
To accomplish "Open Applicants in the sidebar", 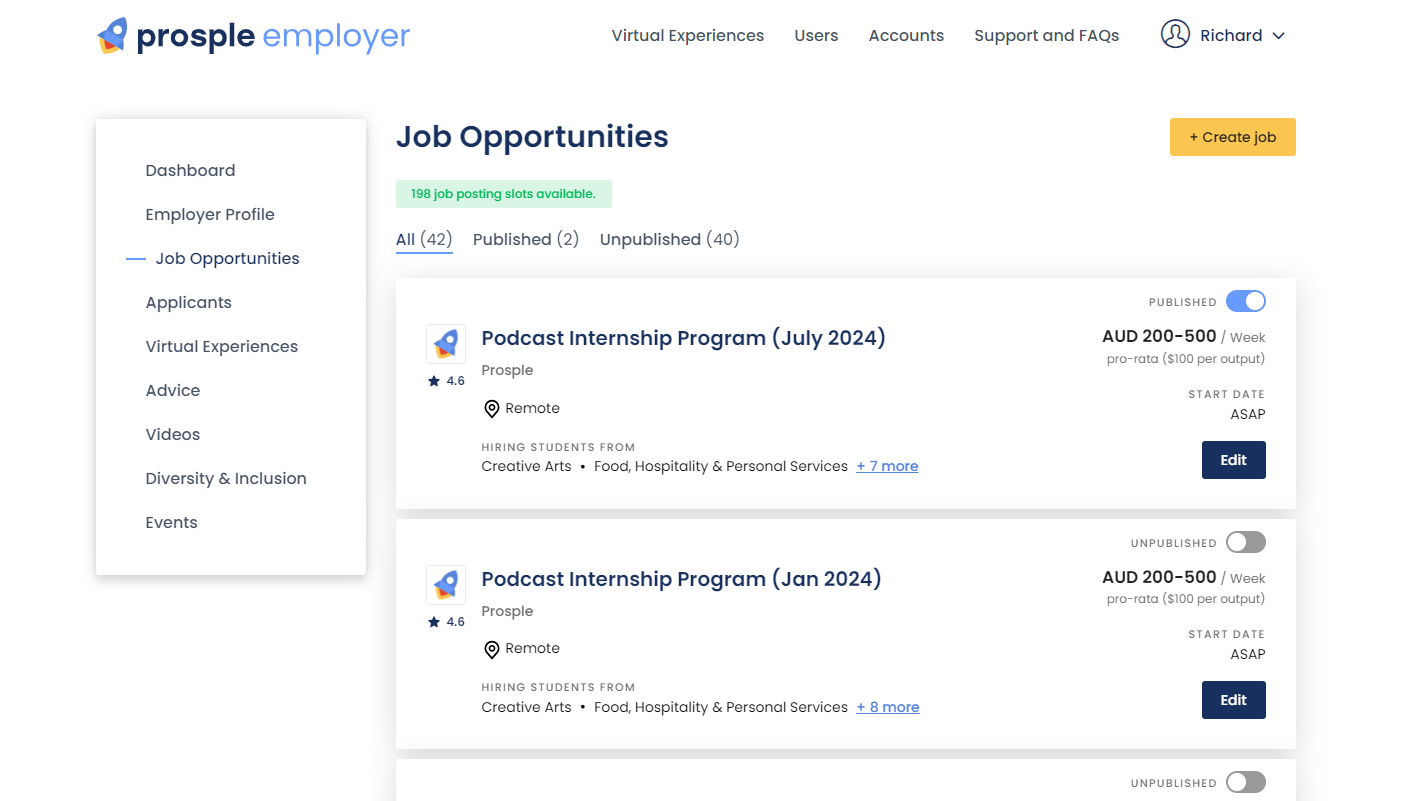I will tap(188, 302).
